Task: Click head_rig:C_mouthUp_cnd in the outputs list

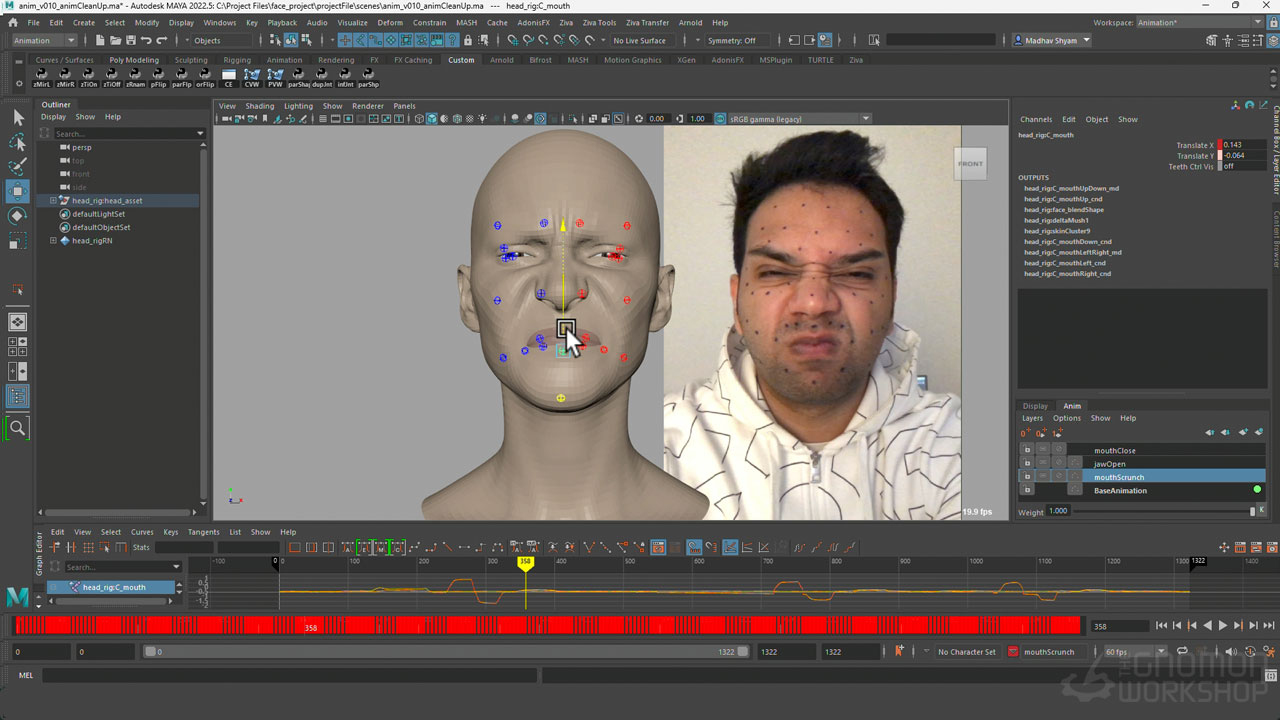Action: [x=1062, y=199]
